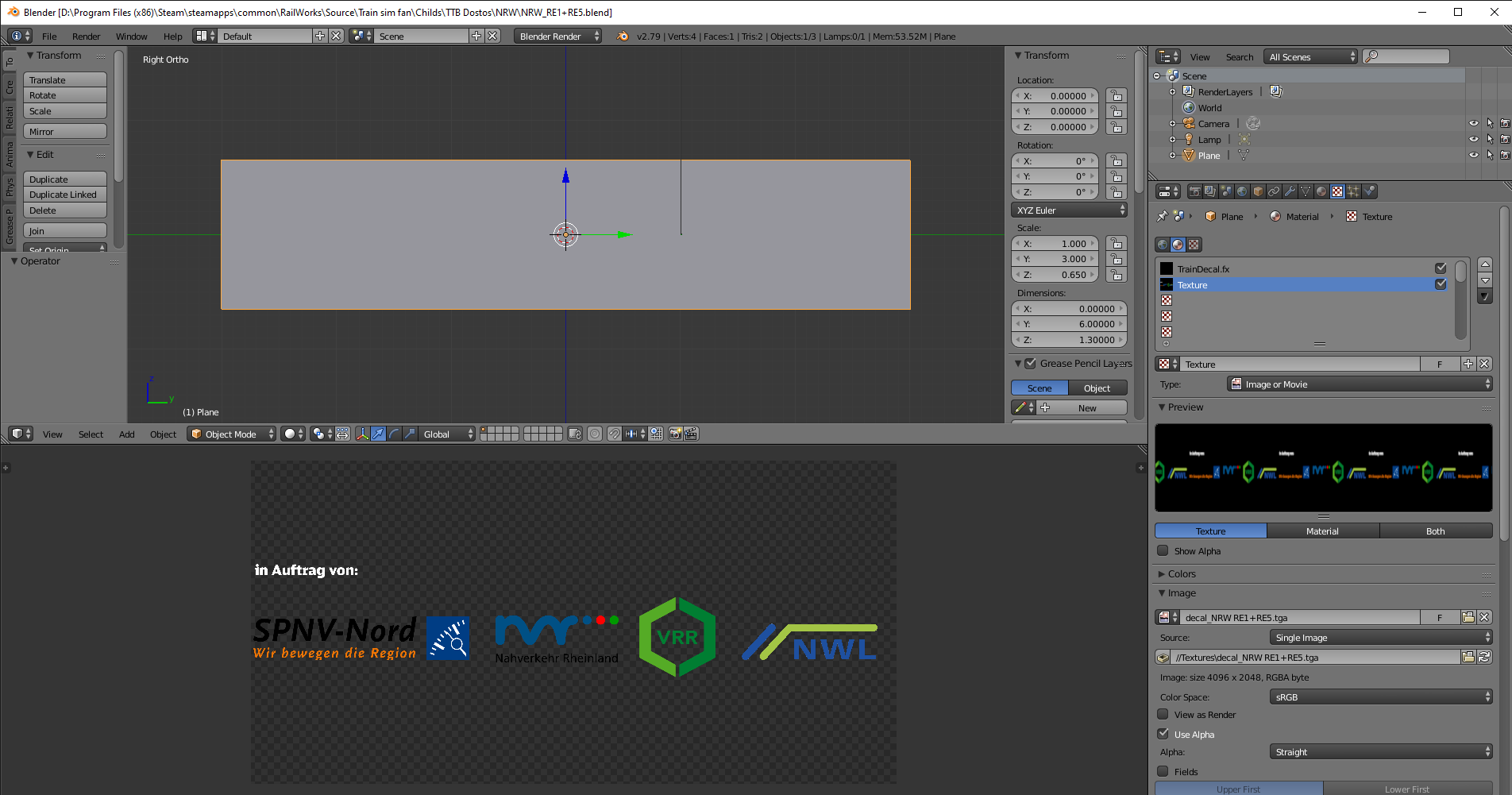
Task: Uncheck the Use Alpha checkbox
Action: (x=1163, y=734)
